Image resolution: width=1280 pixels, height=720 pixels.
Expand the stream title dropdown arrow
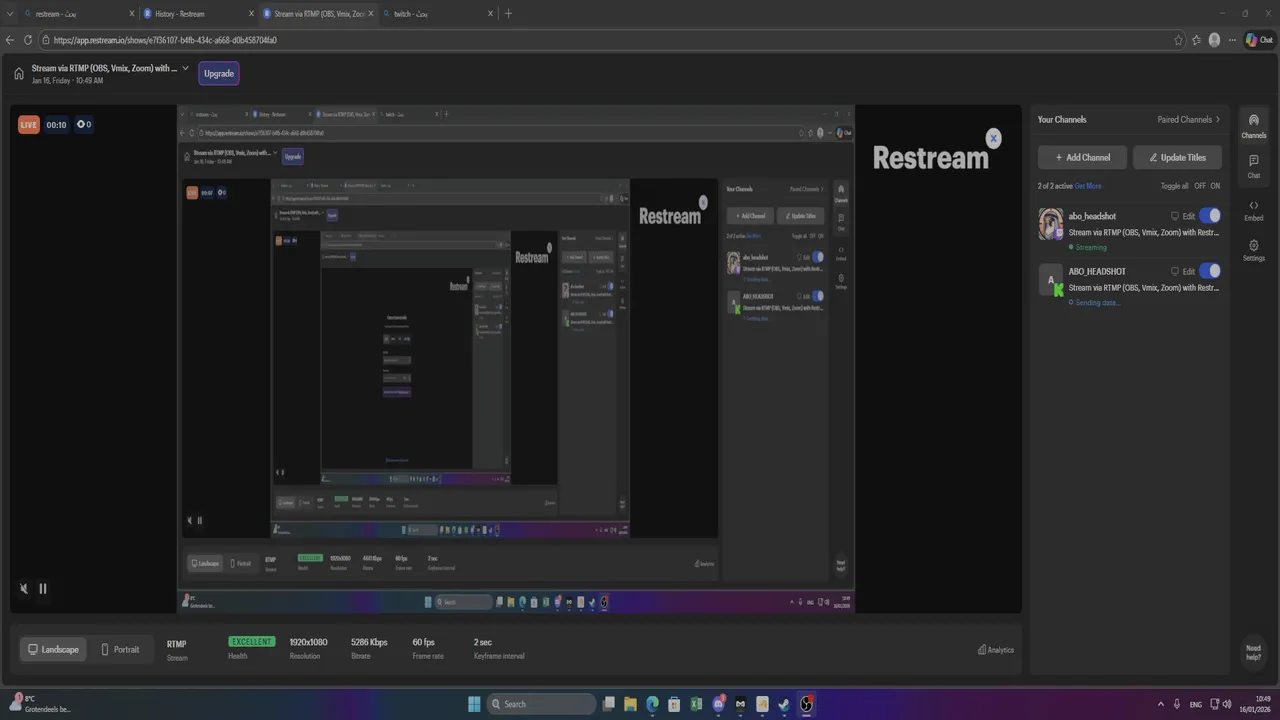185,68
